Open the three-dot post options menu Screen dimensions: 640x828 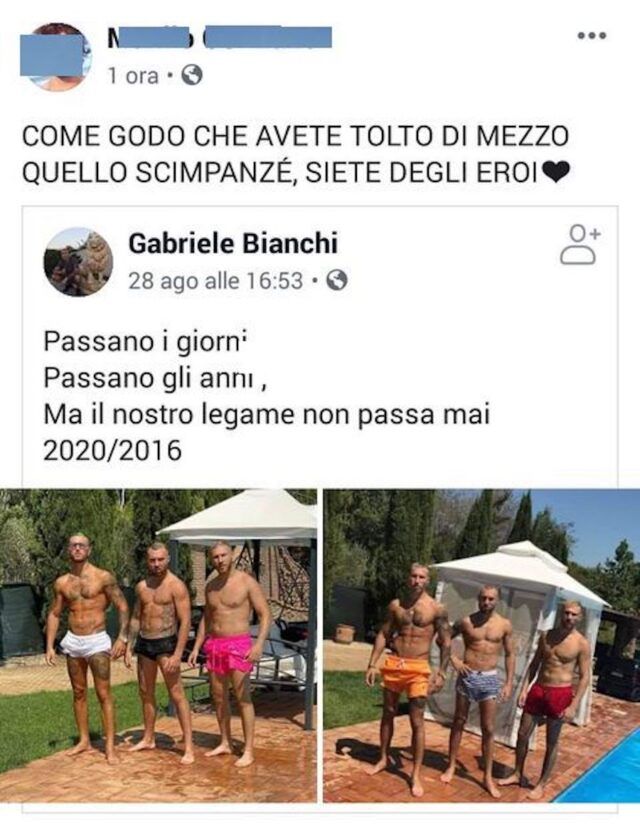point(591,36)
